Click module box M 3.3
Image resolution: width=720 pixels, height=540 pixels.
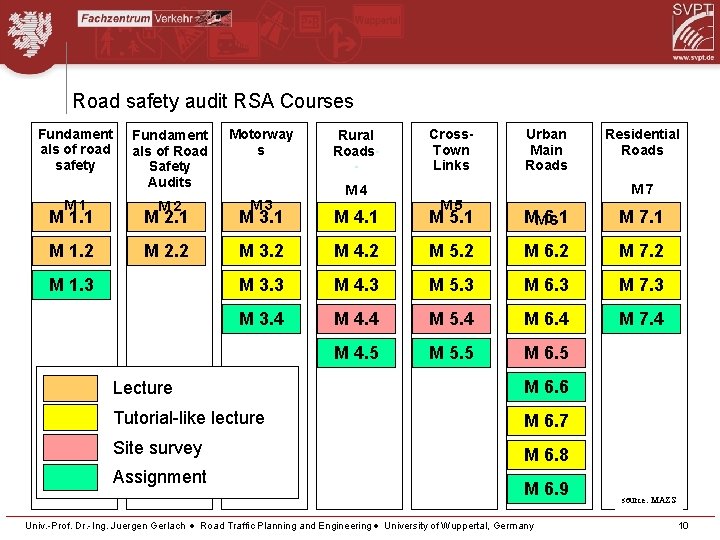click(x=261, y=285)
